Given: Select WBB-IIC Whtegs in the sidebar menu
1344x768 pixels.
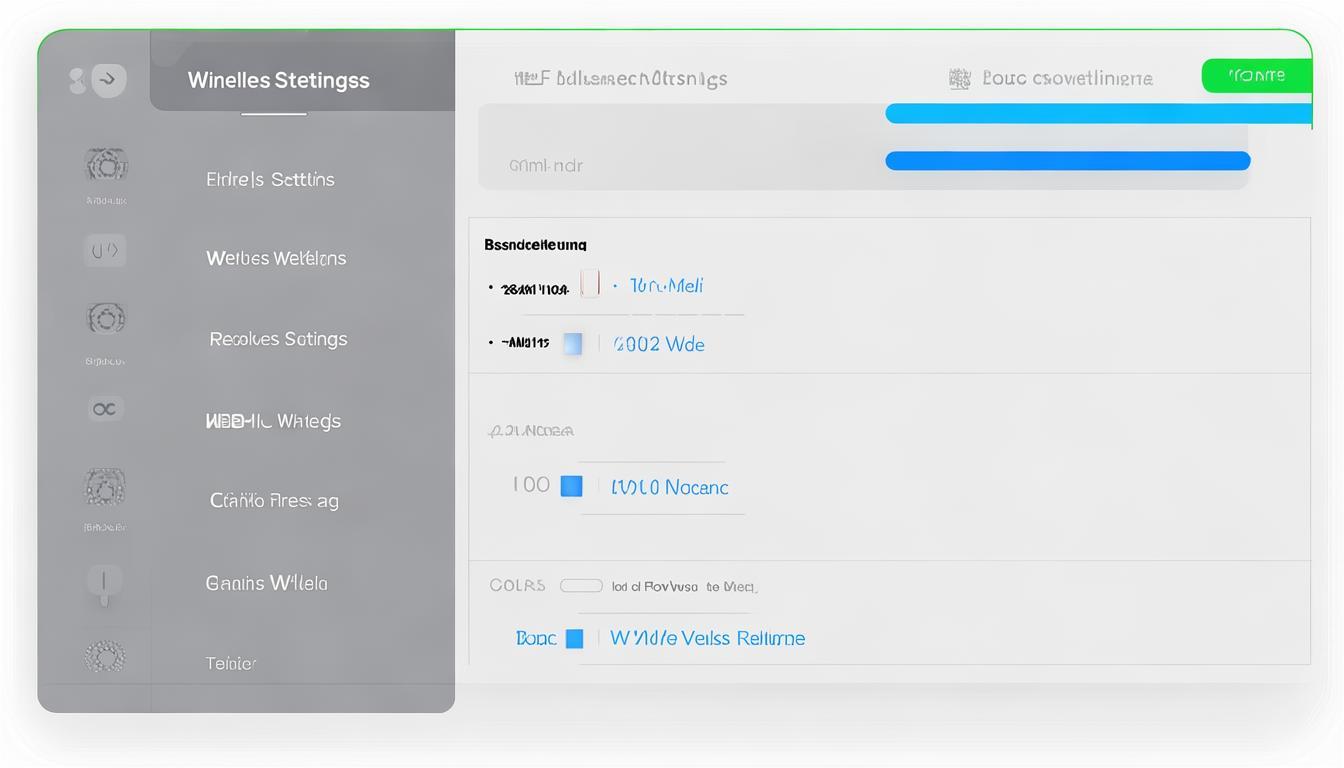Looking at the screenshot, I should click(273, 421).
